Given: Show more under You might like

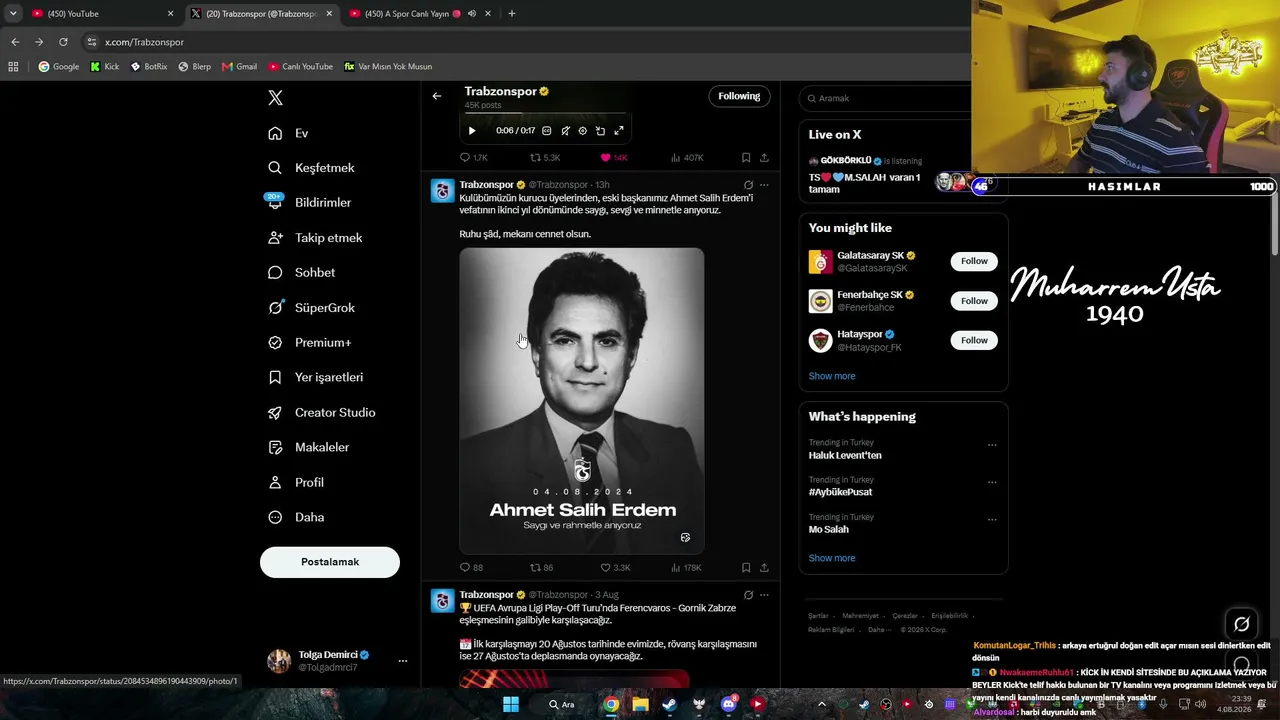Looking at the screenshot, I should tap(832, 376).
